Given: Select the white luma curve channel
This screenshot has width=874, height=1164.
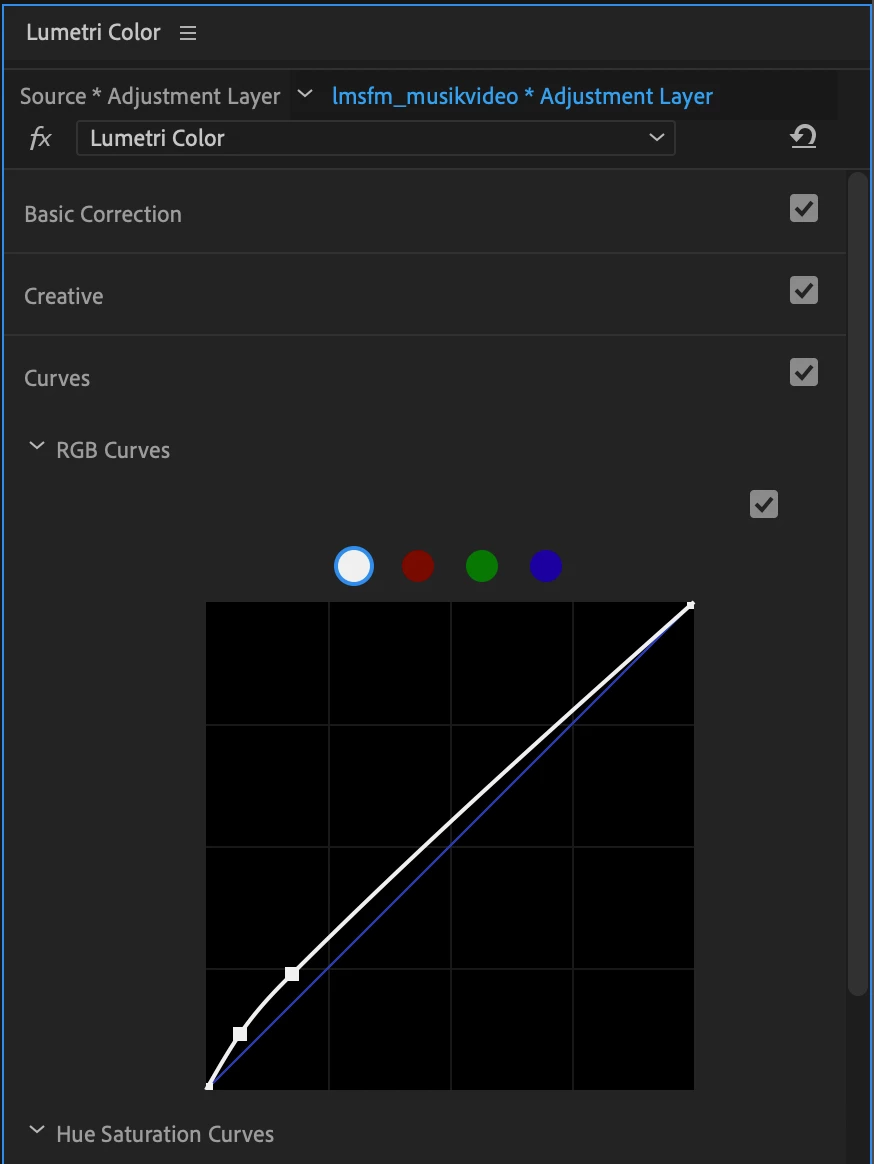Looking at the screenshot, I should tap(353, 566).
